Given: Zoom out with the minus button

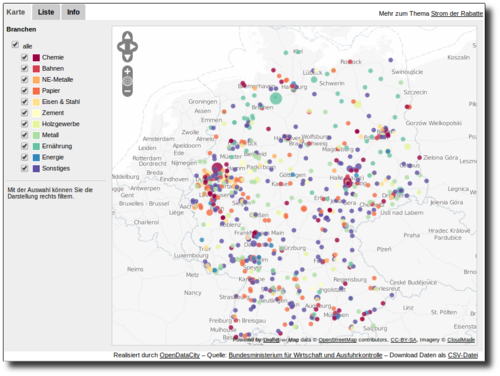Looking at the screenshot, I should pyautogui.click(x=127, y=91).
